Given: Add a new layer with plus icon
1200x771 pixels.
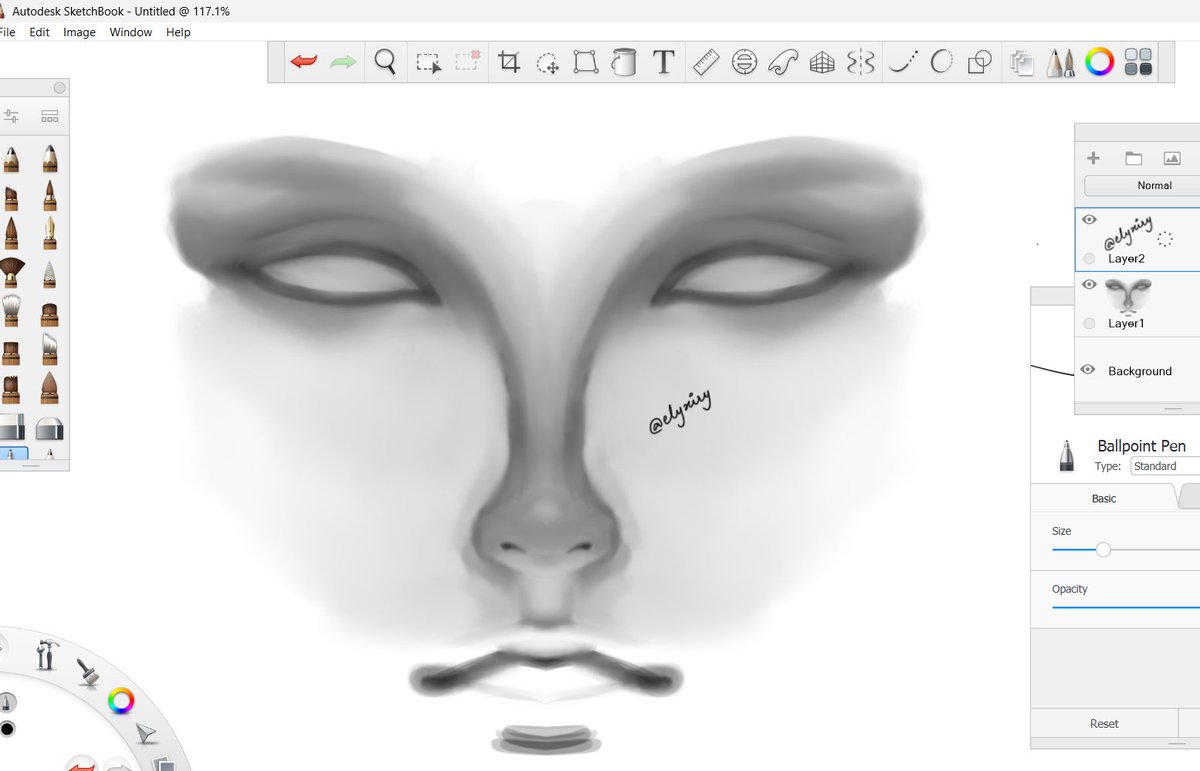Looking at the screenshot, I should (x=1094, y=158).
